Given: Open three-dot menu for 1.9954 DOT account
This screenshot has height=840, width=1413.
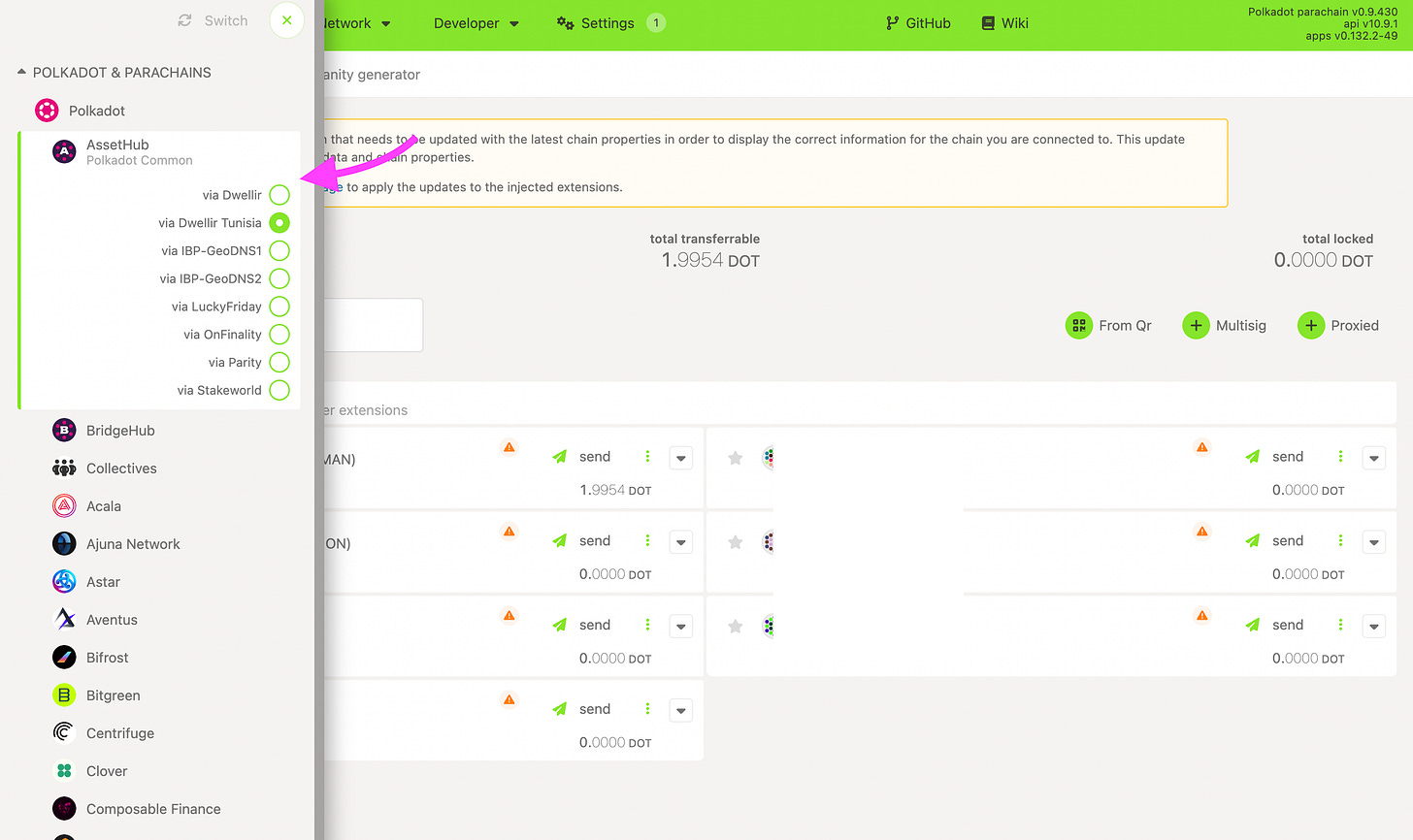Looking at the screenshot, I should point(647,457).
